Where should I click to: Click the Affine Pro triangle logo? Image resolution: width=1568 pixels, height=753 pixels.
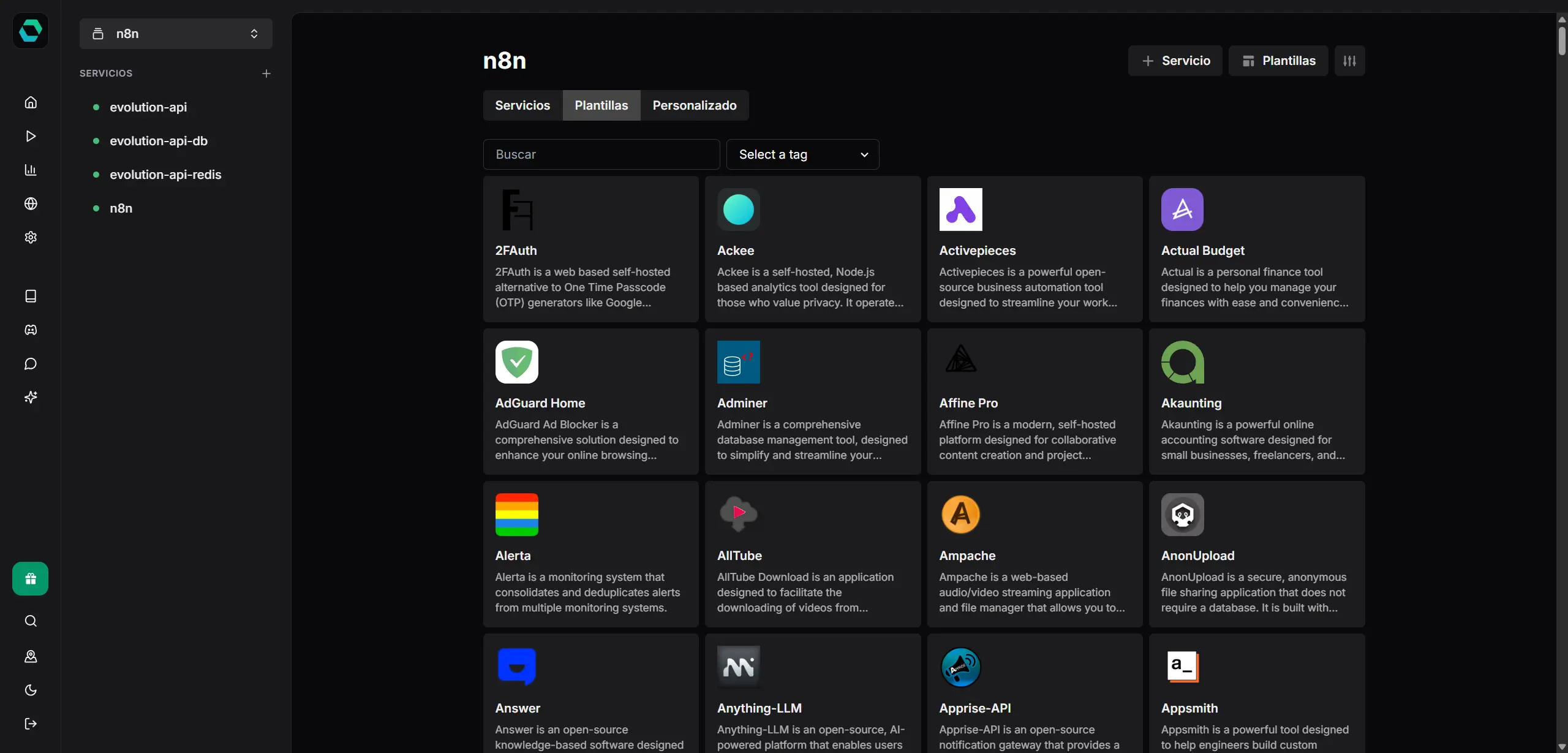(961, 359)
